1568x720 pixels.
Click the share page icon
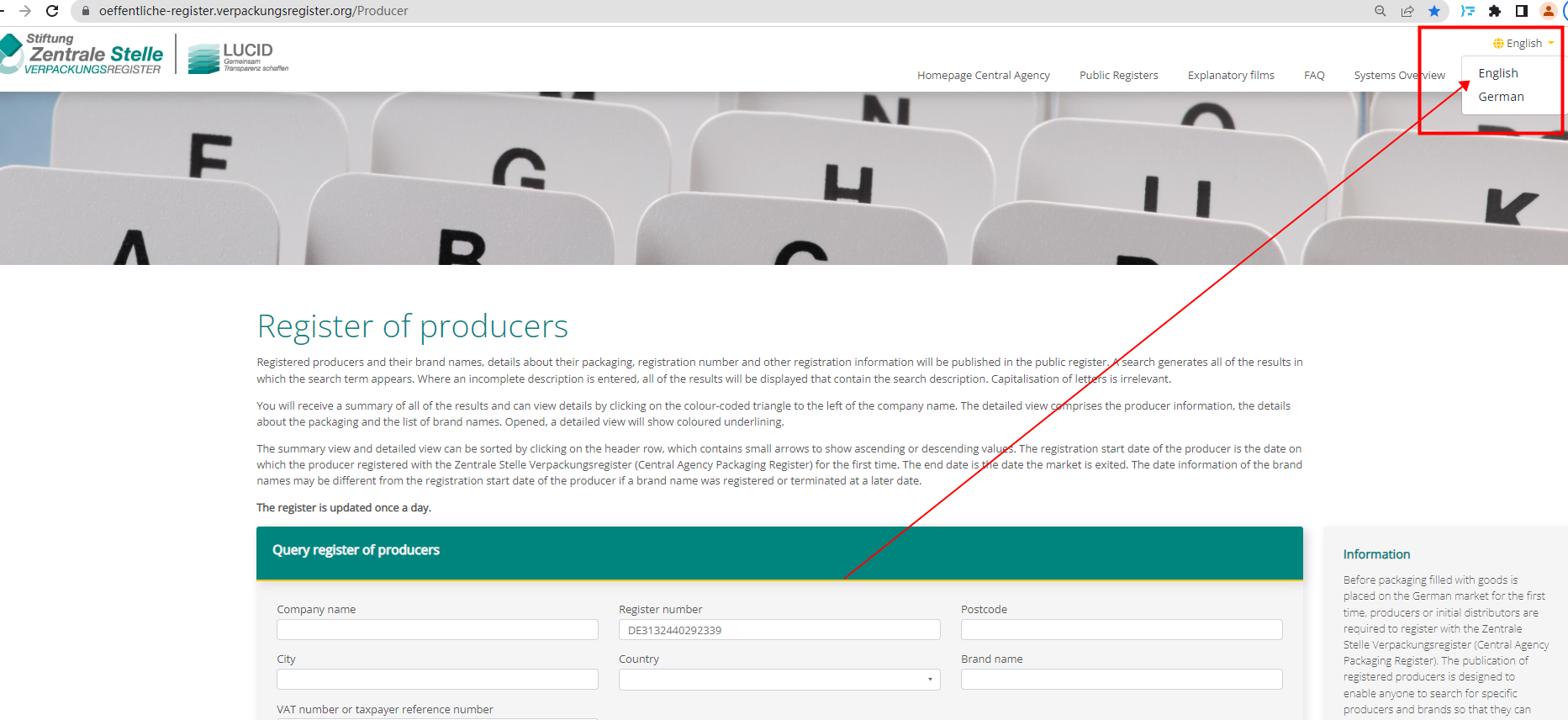(1407, 11)
